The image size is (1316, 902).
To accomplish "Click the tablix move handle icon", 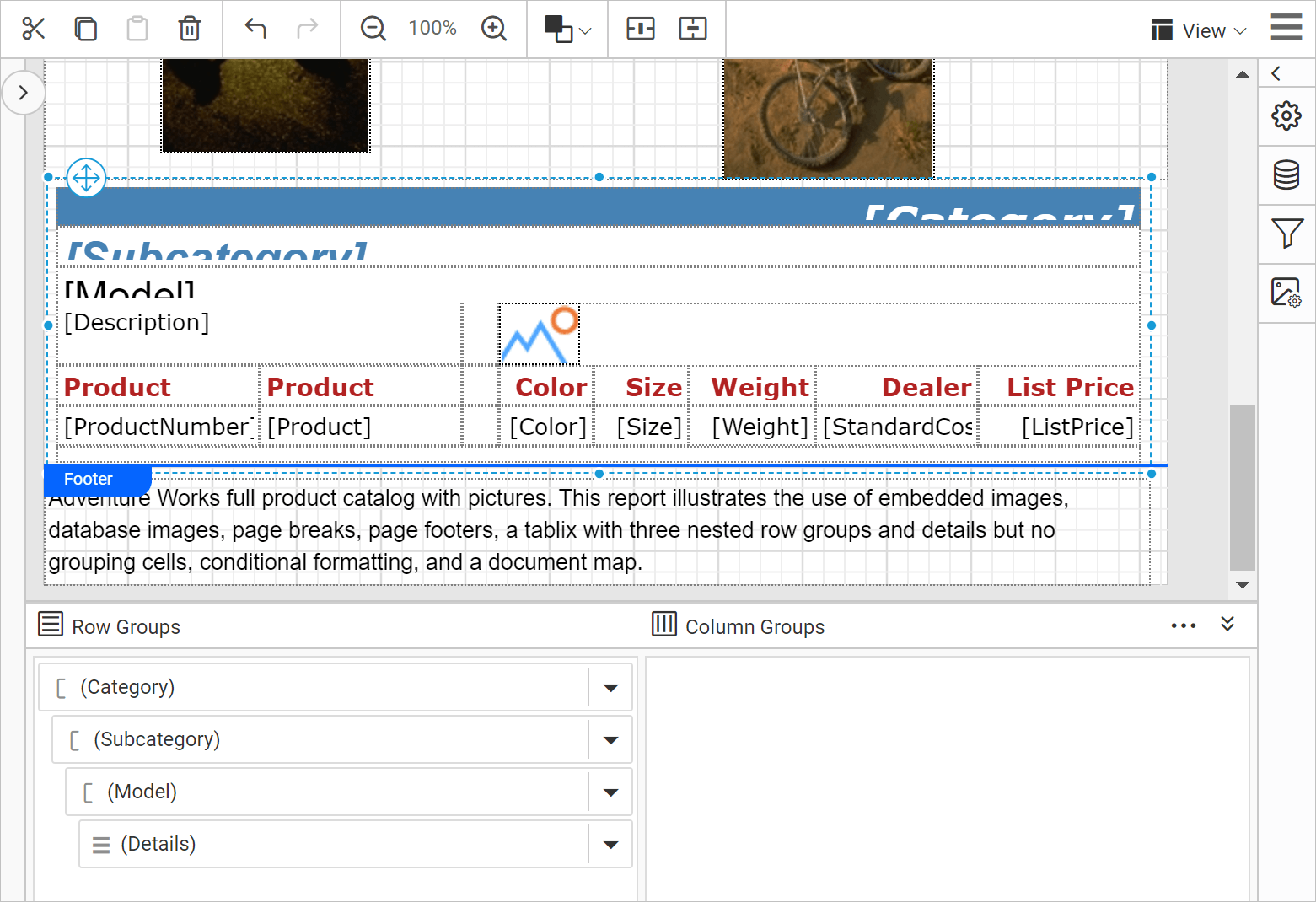I will 86,178.
